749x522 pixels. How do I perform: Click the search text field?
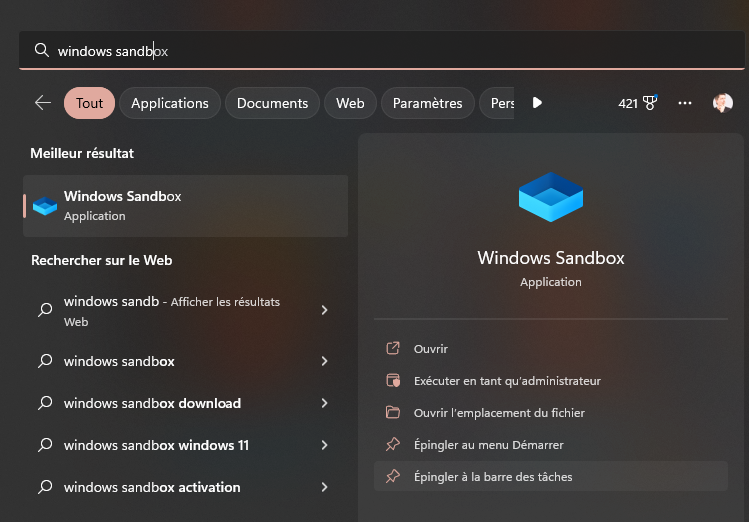coord(381,50)
